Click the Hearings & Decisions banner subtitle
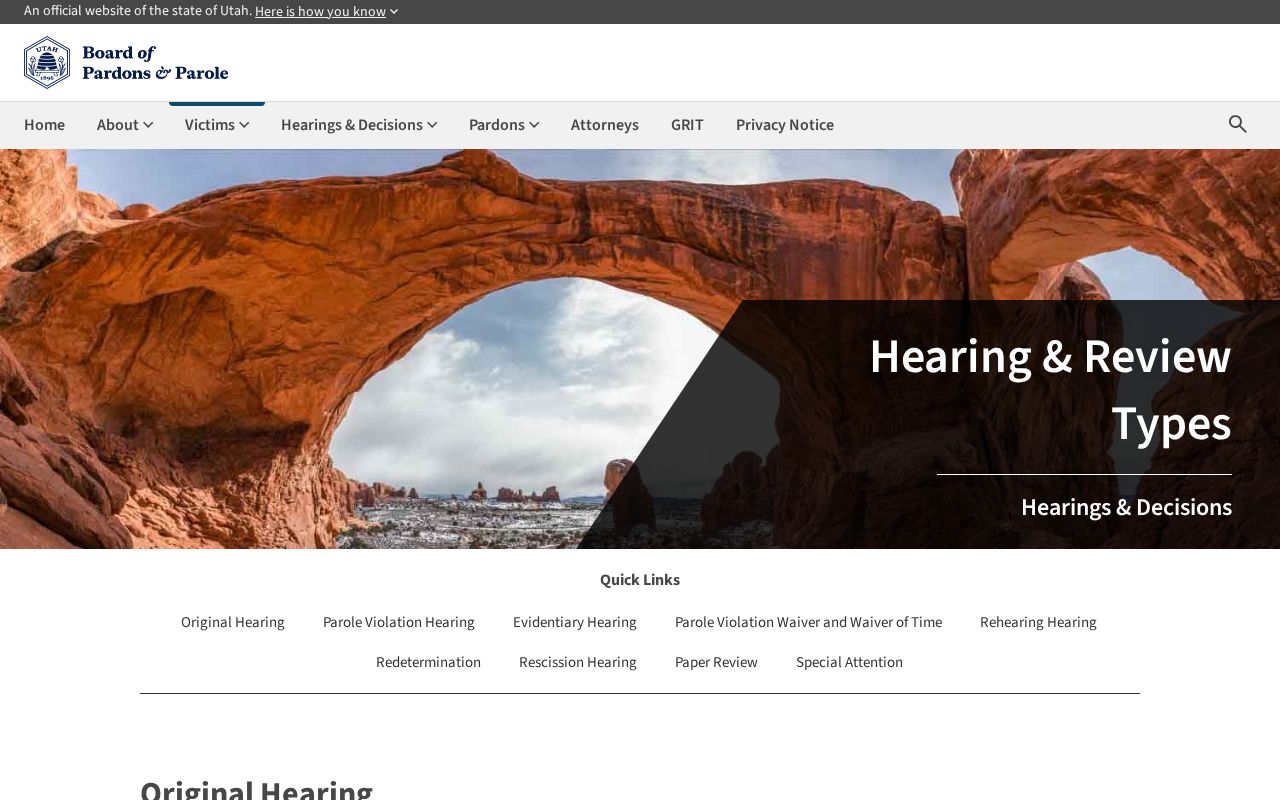This screenshot has height=800, width=1280. (x=1126, y=507)
